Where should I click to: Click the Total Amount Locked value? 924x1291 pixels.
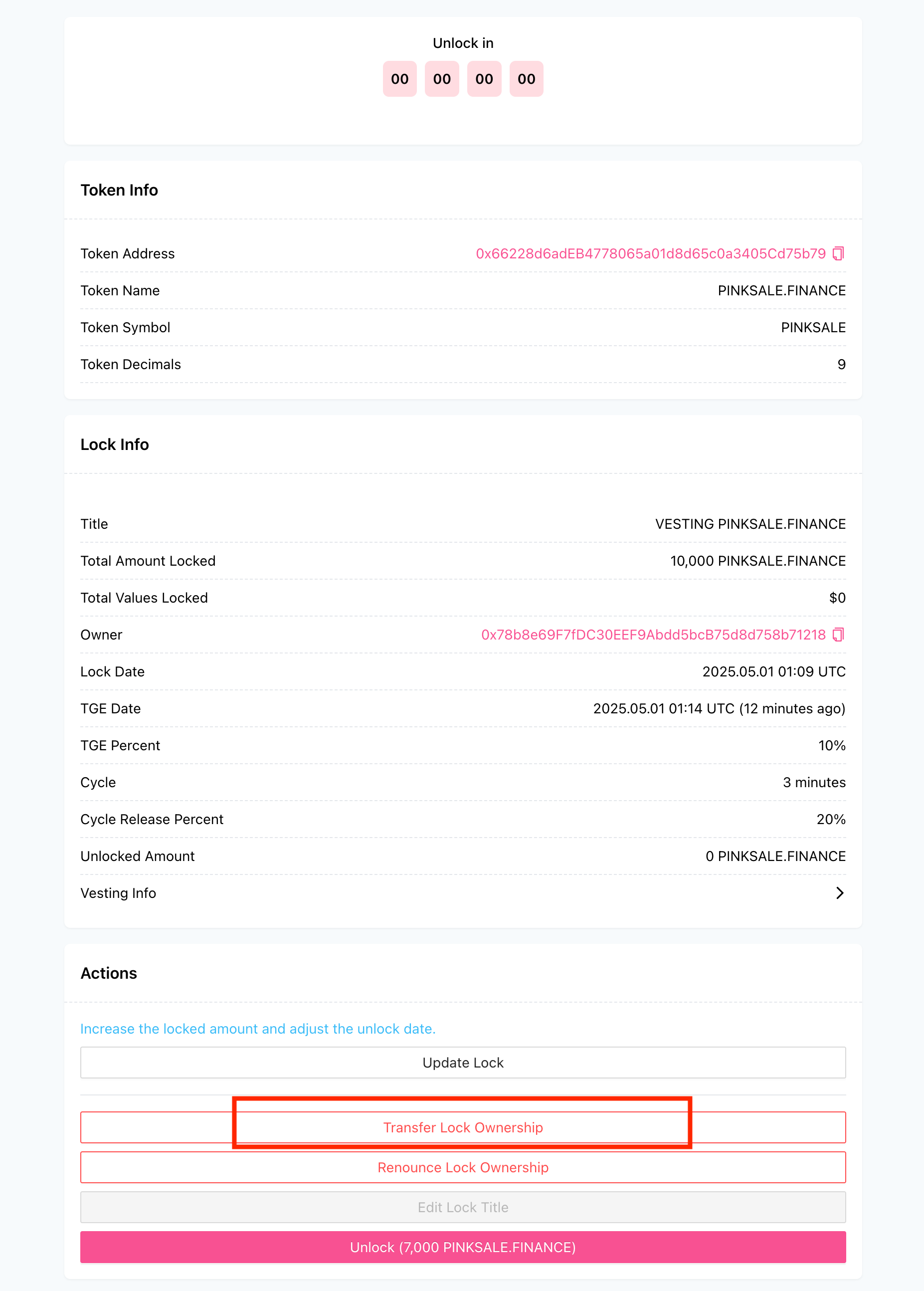[x=758, y=561]
